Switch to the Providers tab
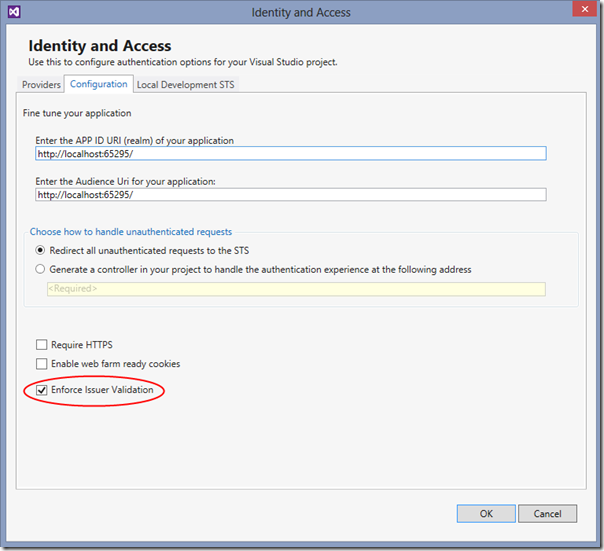This screenshot has width=604, height=551. click(41, 84)
